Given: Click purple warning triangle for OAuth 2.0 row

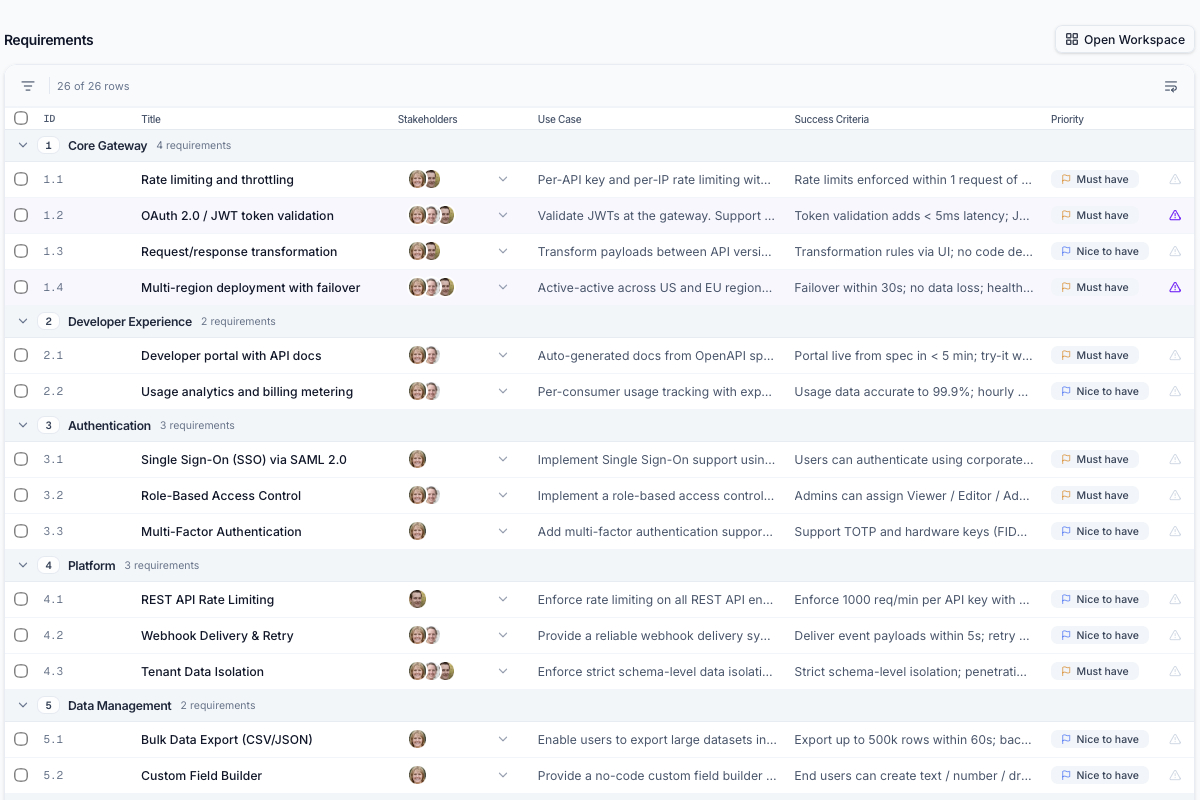Looking at the screenshot, I should click(1175, 216).
